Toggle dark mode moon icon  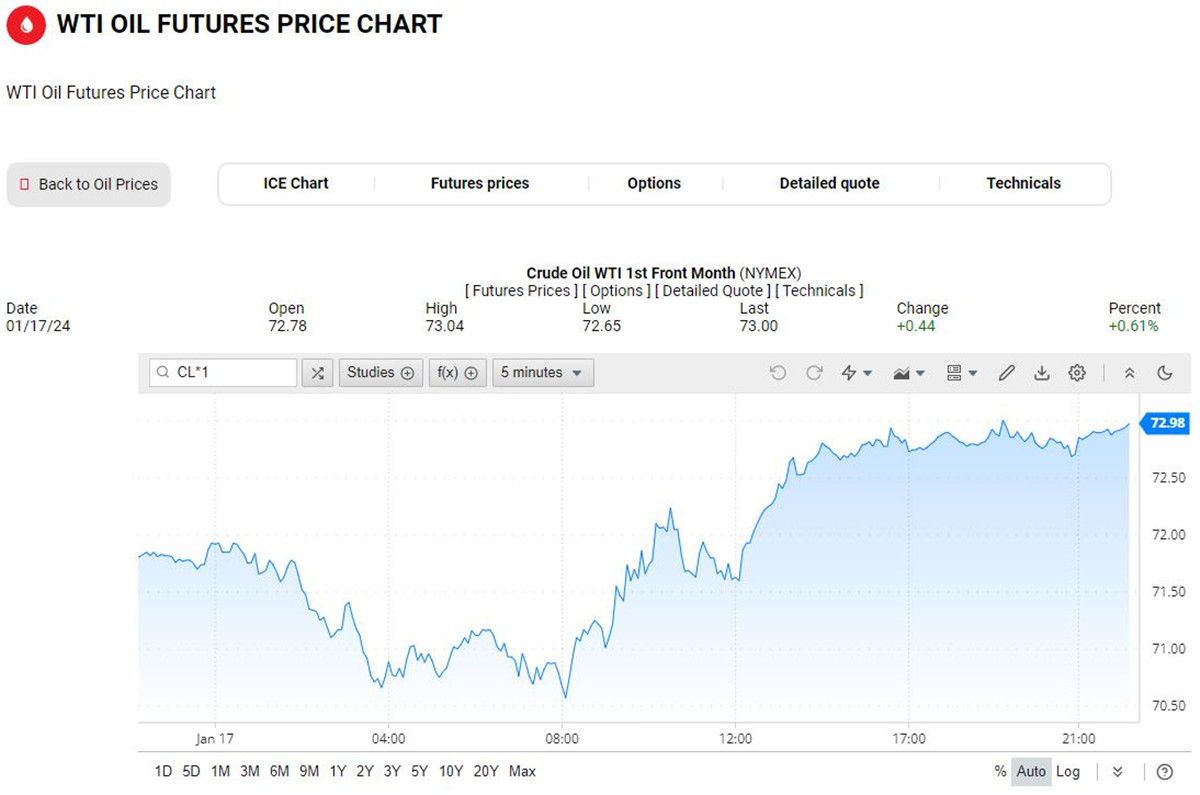coord(1165,373)
